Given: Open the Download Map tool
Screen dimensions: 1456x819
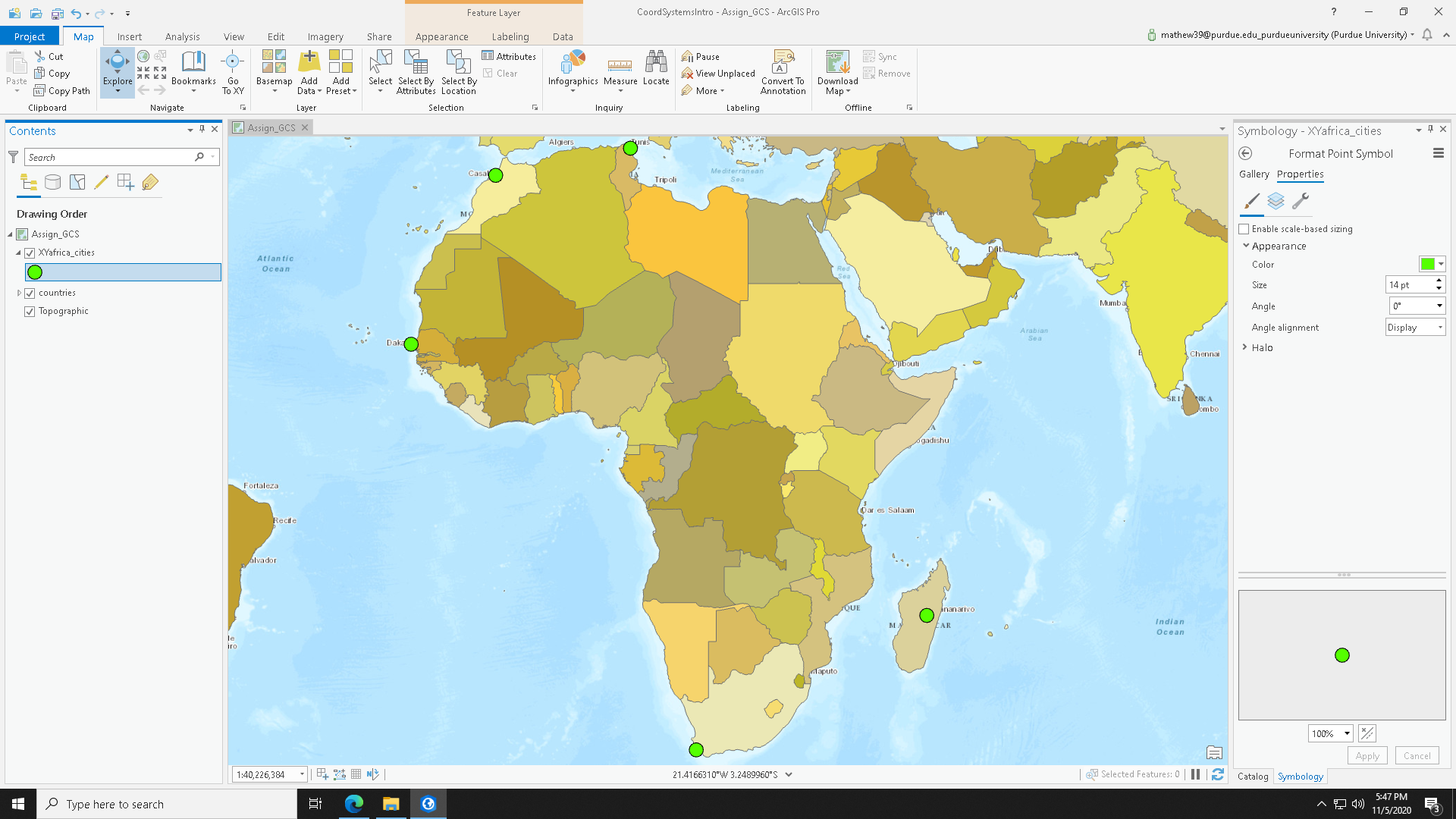Looking at the screenshot, I should coord(836,72).
